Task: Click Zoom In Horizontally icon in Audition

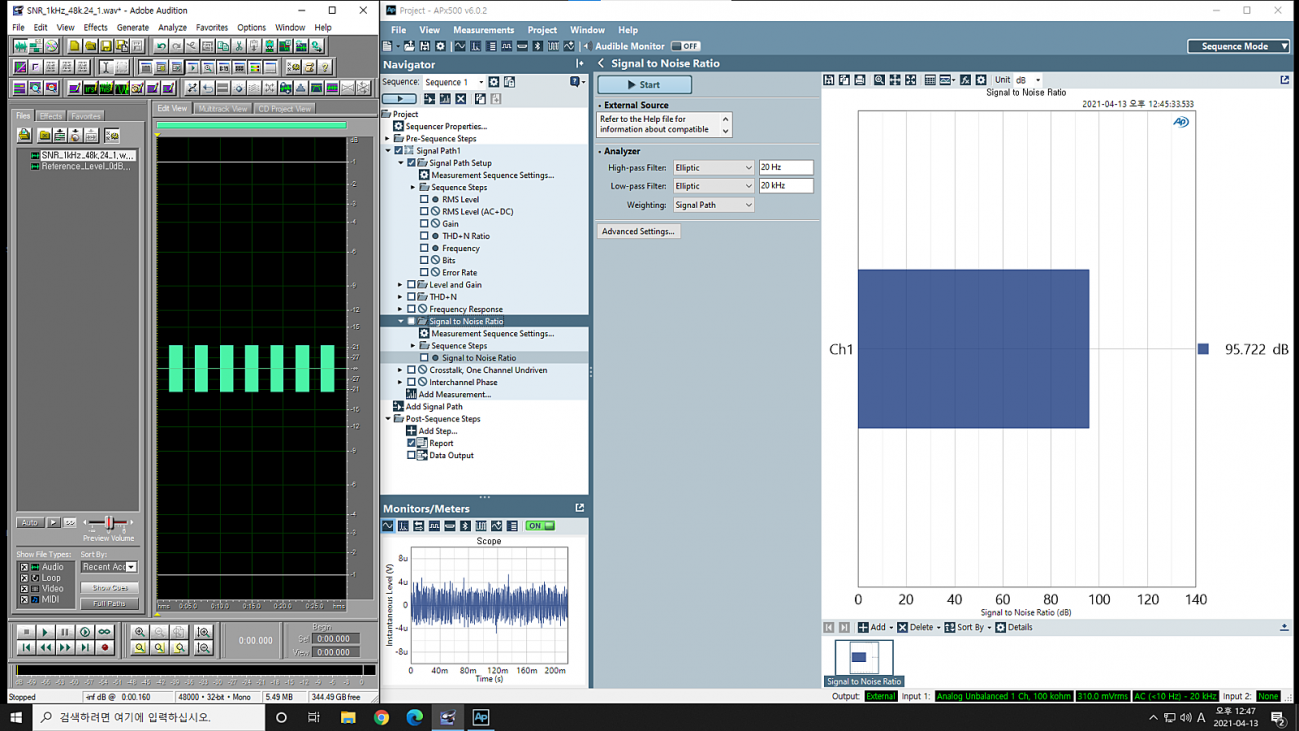Action: (x=140, y=632)
